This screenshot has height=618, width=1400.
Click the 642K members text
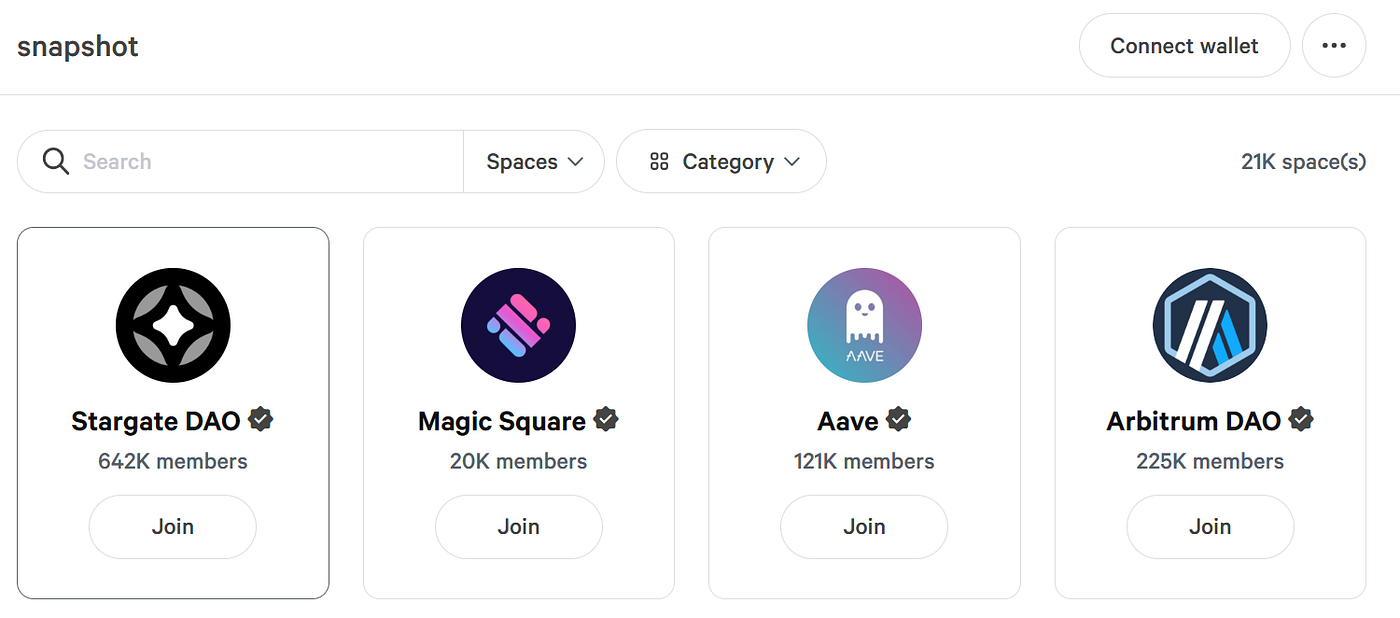(173, 461)
